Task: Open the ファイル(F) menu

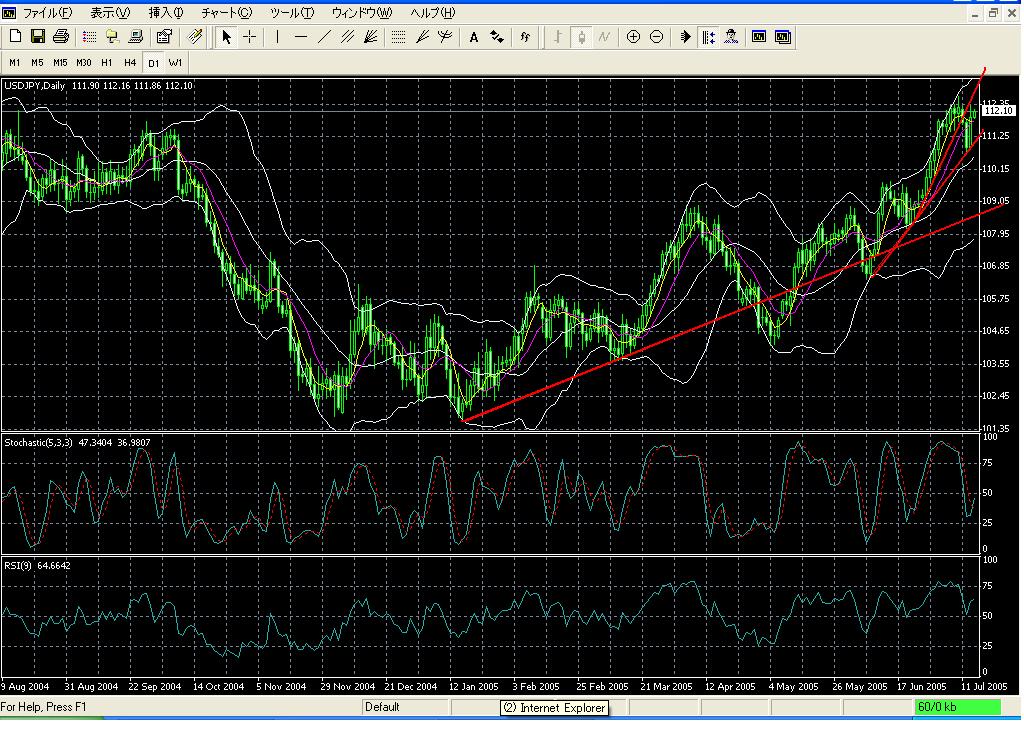Action: [x=47, y=13]
